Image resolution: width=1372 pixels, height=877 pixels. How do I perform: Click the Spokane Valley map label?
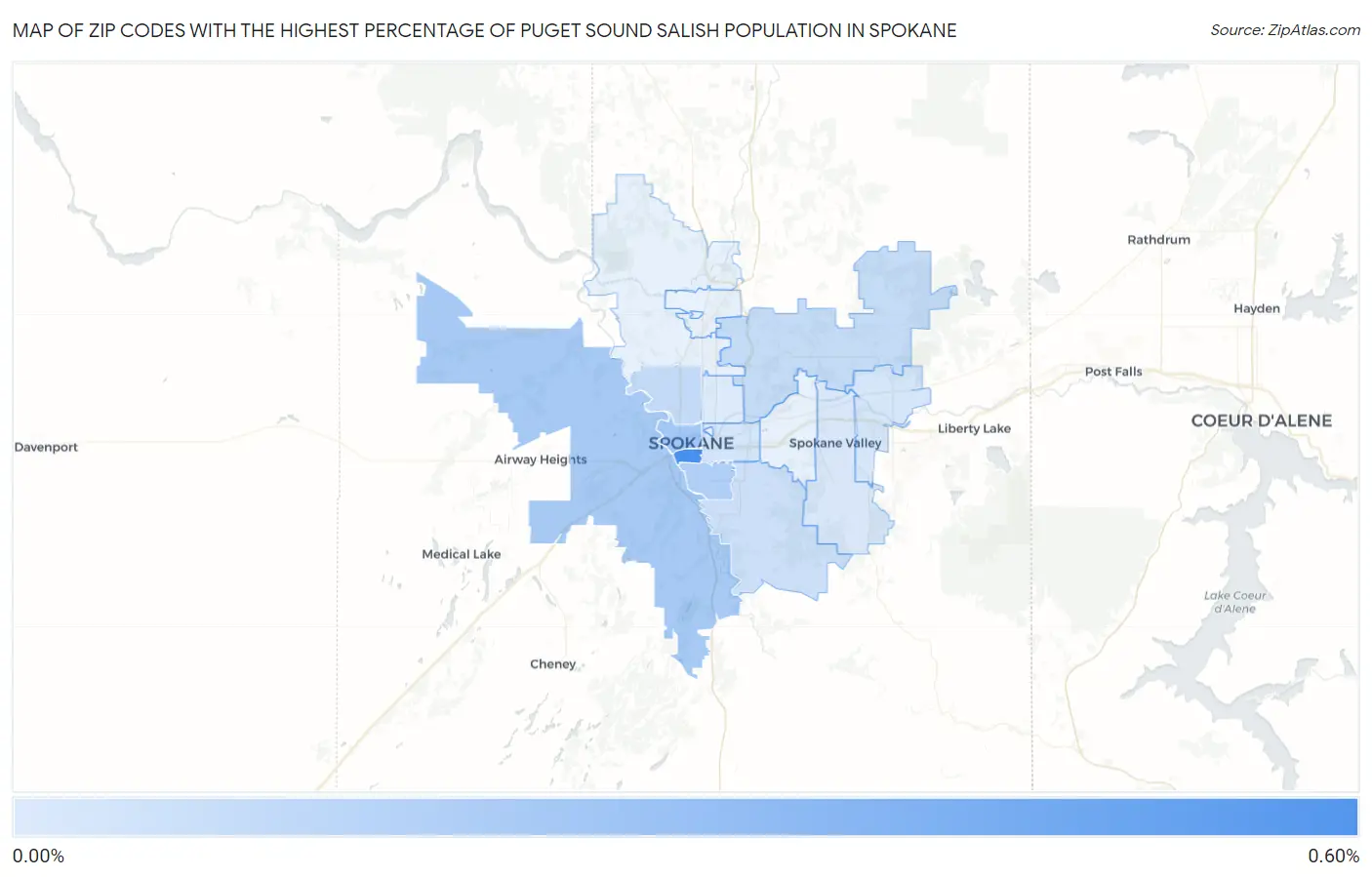(835, 443)
